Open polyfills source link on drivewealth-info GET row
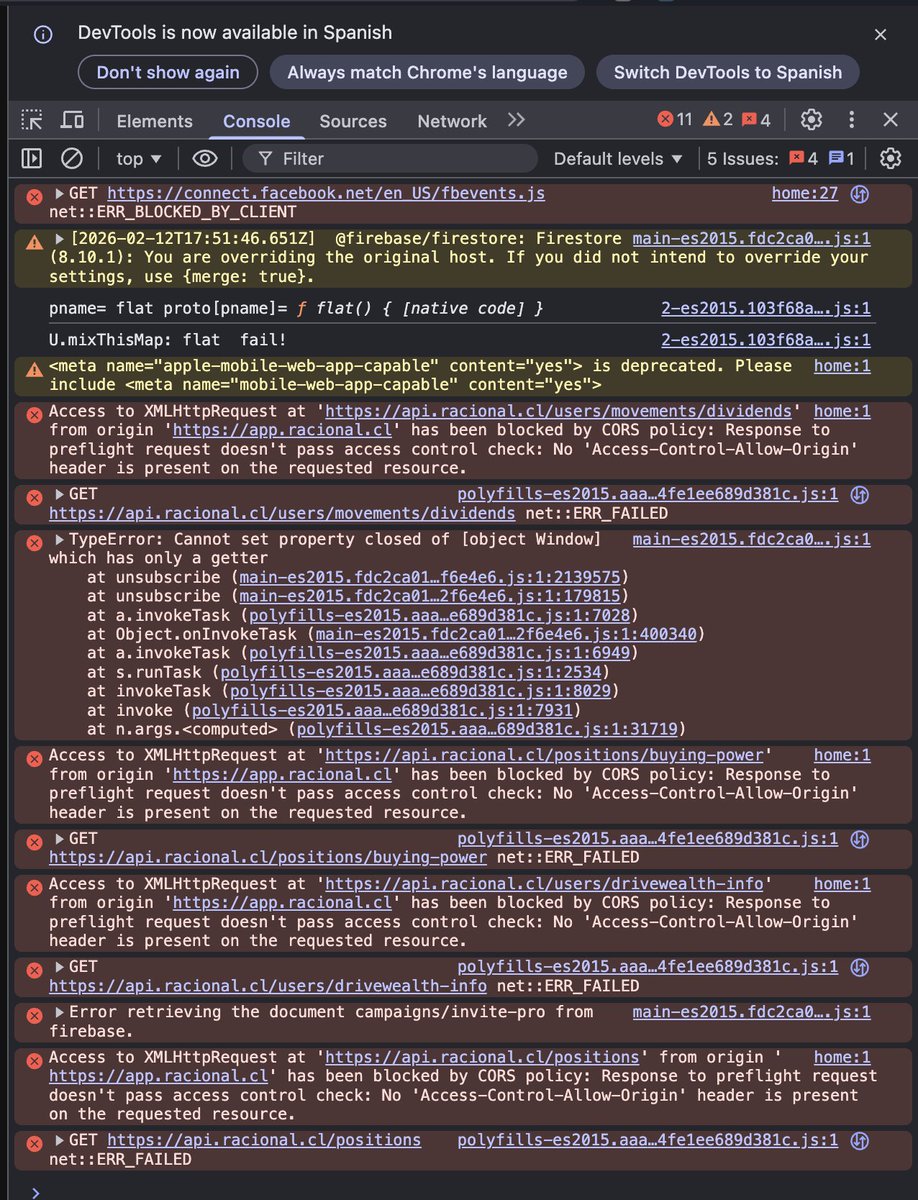Screen dimensions: 918x1200 click(648, 967)
